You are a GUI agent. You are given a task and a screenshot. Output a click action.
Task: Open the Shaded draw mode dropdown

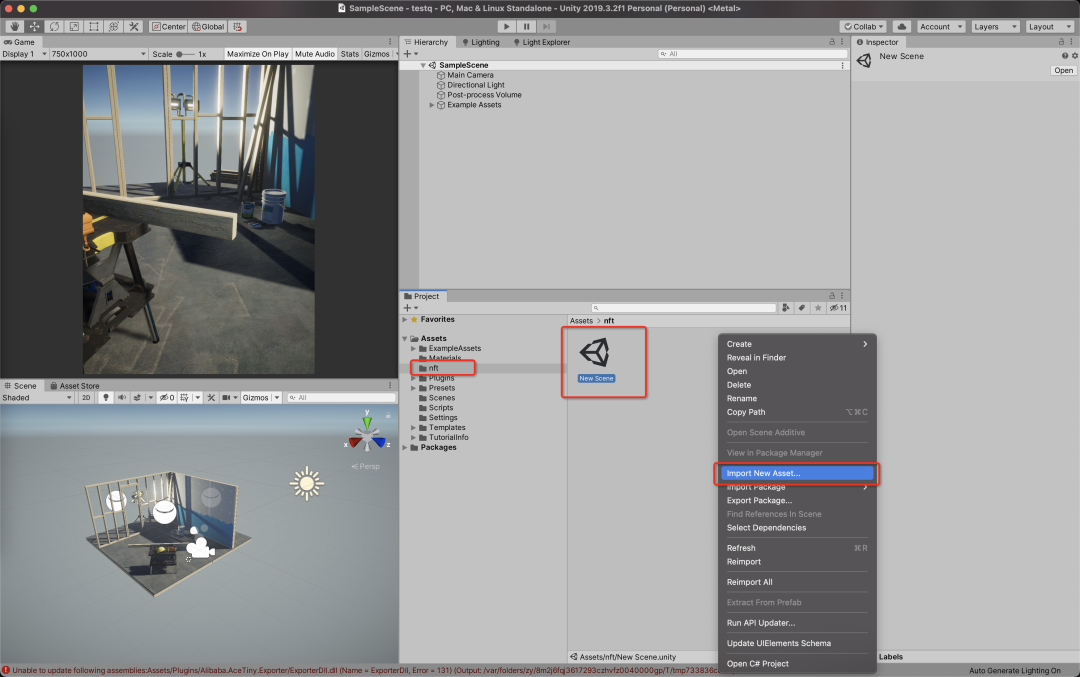37,397
